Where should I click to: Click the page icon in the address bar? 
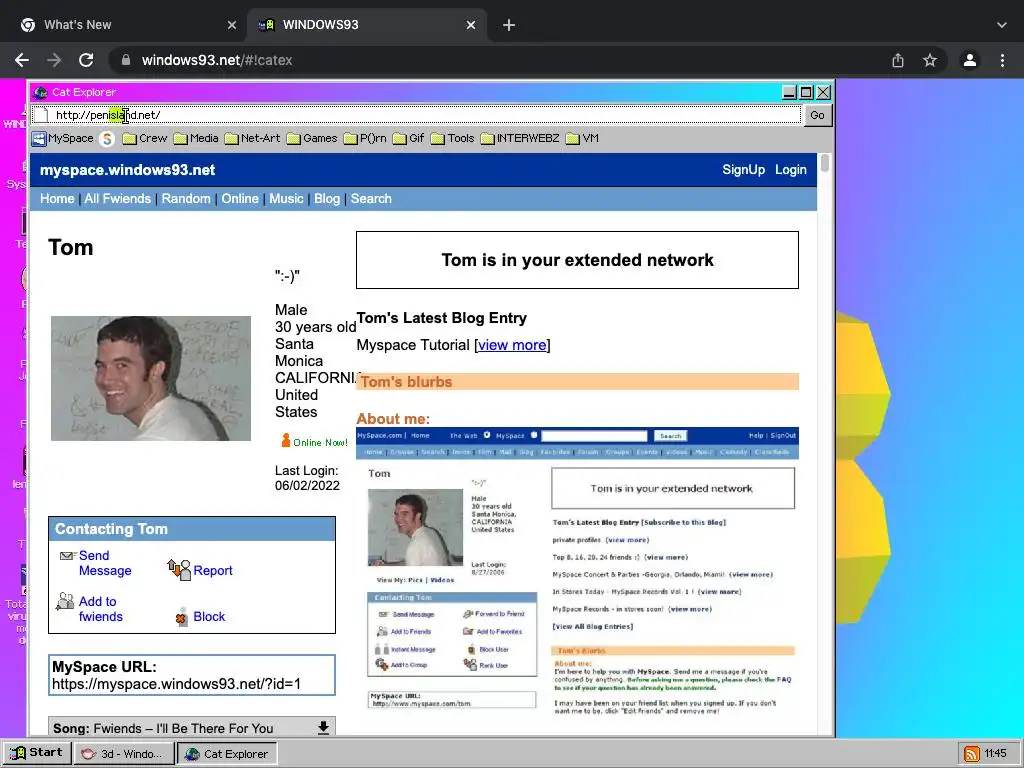[x=41, y=115]
